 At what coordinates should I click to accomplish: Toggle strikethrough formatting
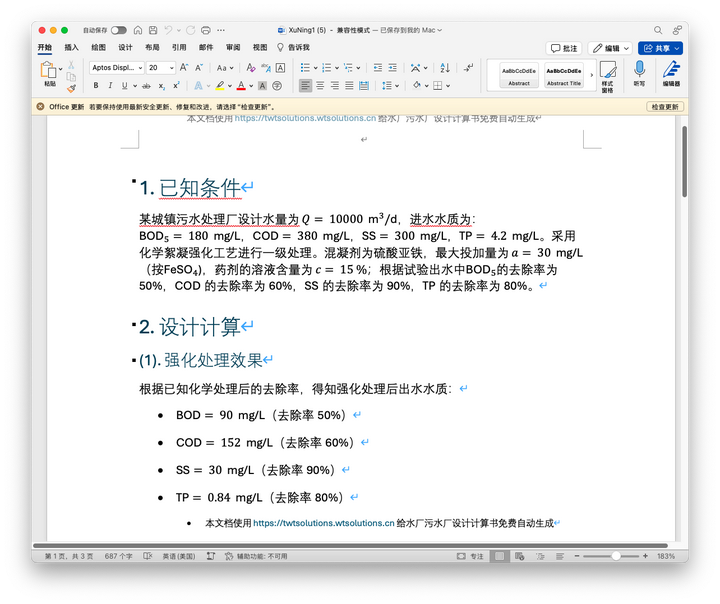pyautogui.click(x=146, y=85)
